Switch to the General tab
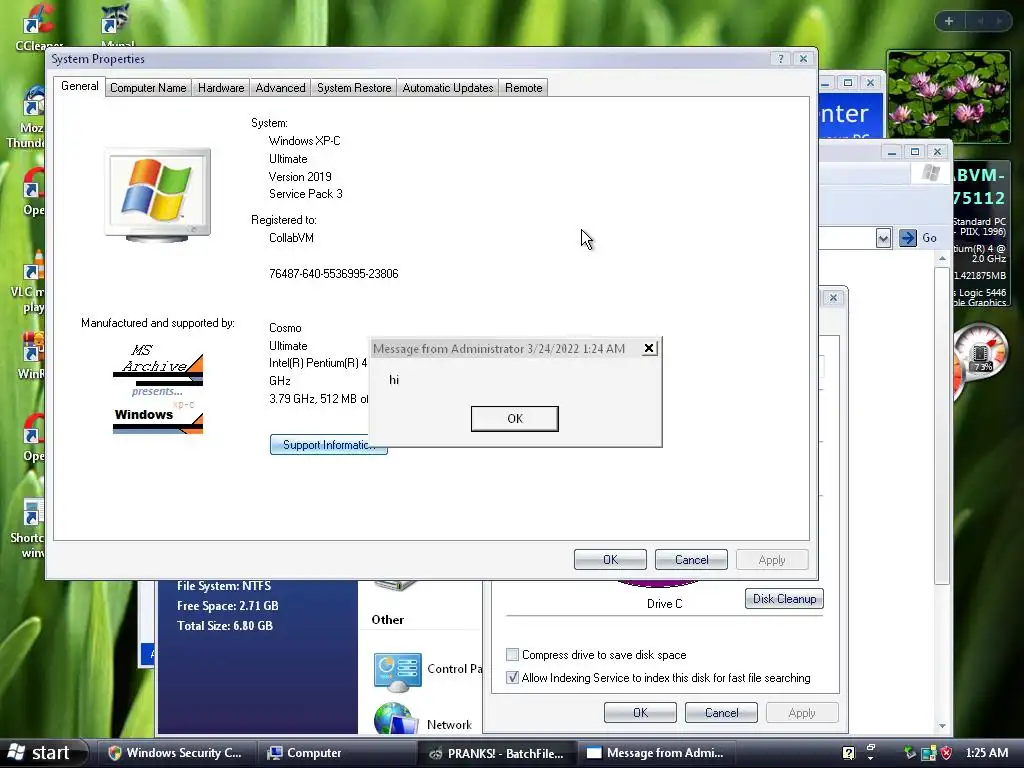The width and height of the screenshot is (1024, 768). tap(80, 86)
